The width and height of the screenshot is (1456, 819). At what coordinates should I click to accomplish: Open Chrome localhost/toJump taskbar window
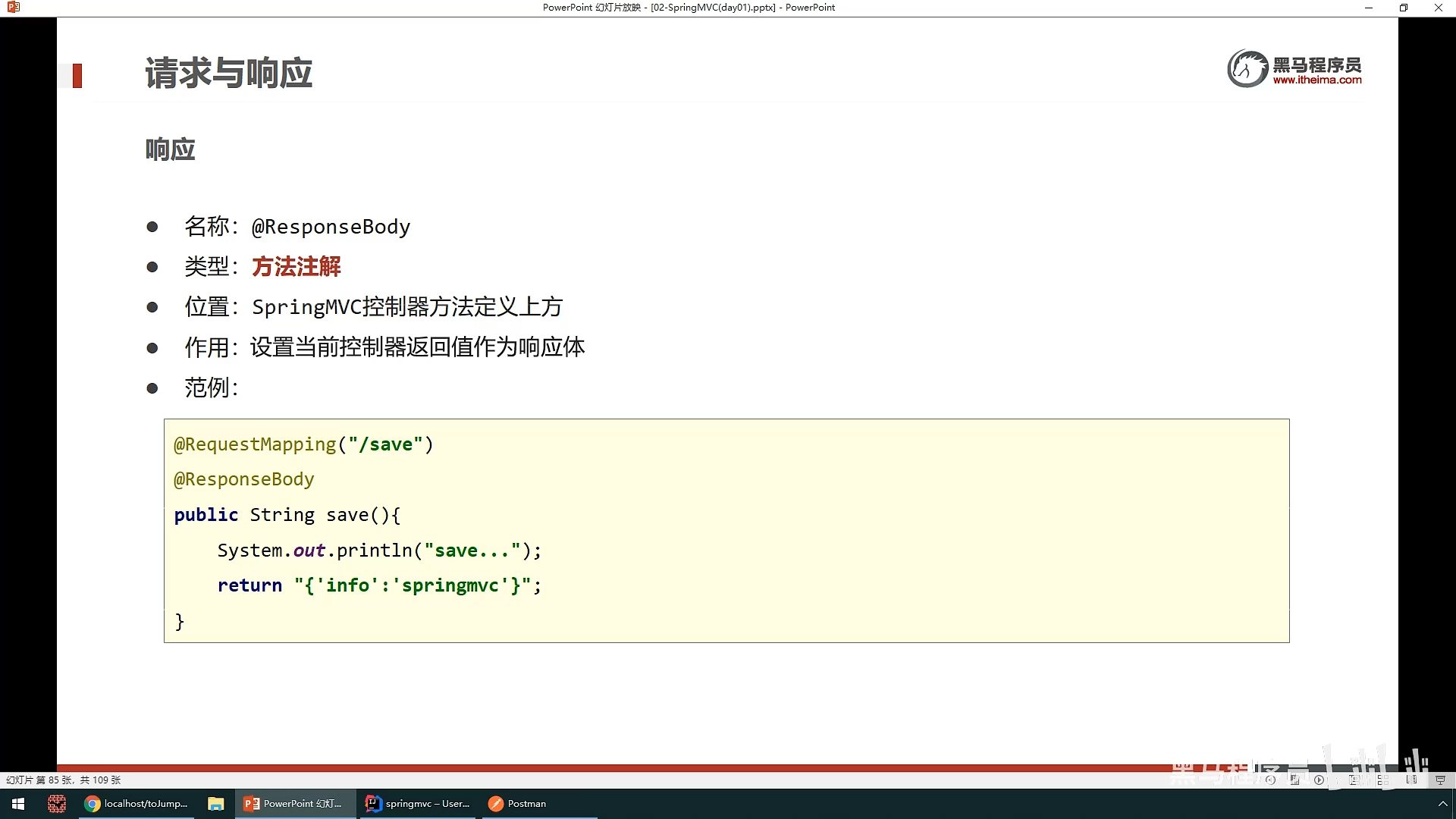click(x=136, y=804)
